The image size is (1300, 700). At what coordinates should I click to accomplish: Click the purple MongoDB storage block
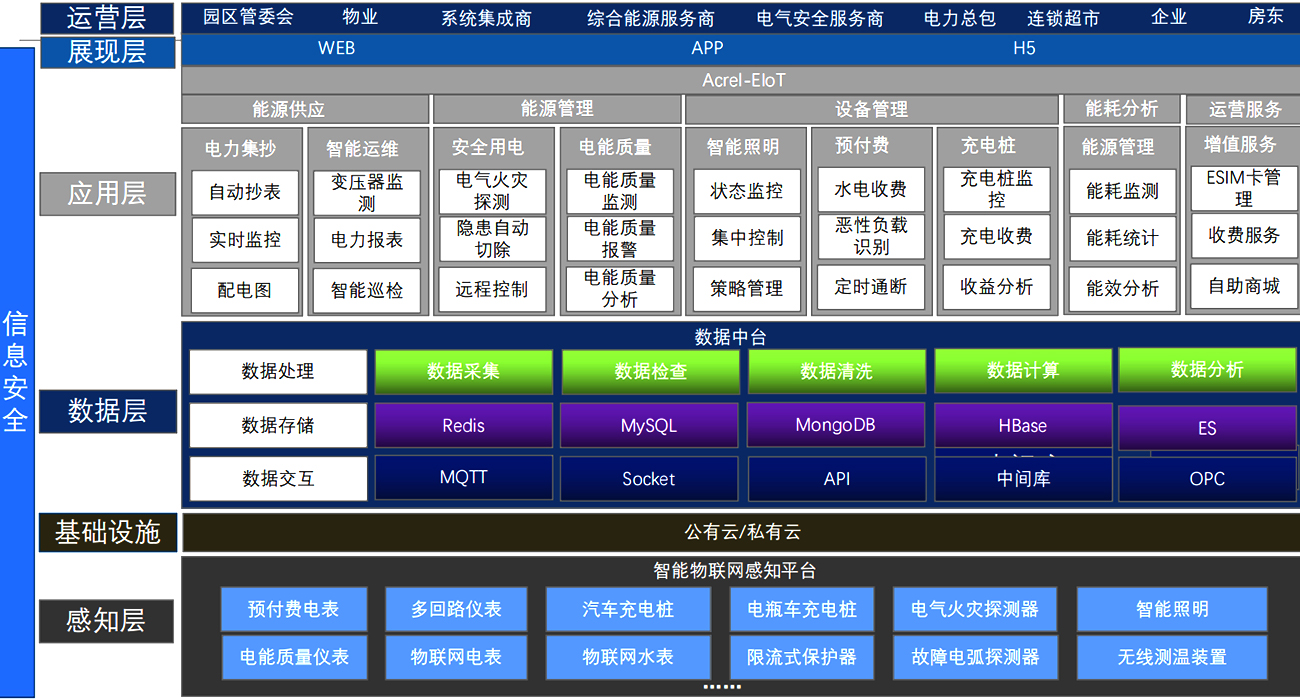pyautogui.click(x=835, y=425)
